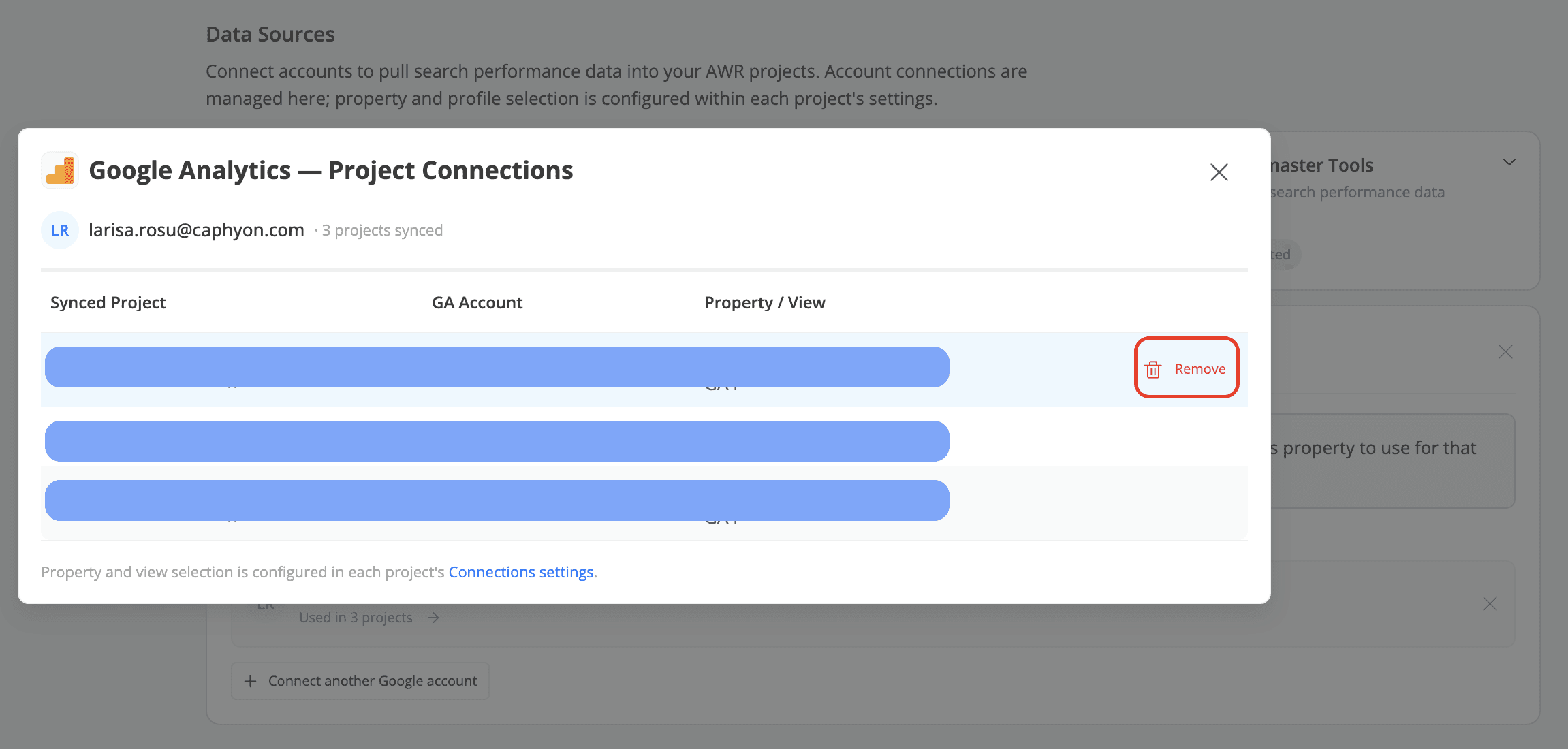This screenshot has height=749, width=1568.
Task: Click the Google Analytics logo icon
Action: pos(60,170)
